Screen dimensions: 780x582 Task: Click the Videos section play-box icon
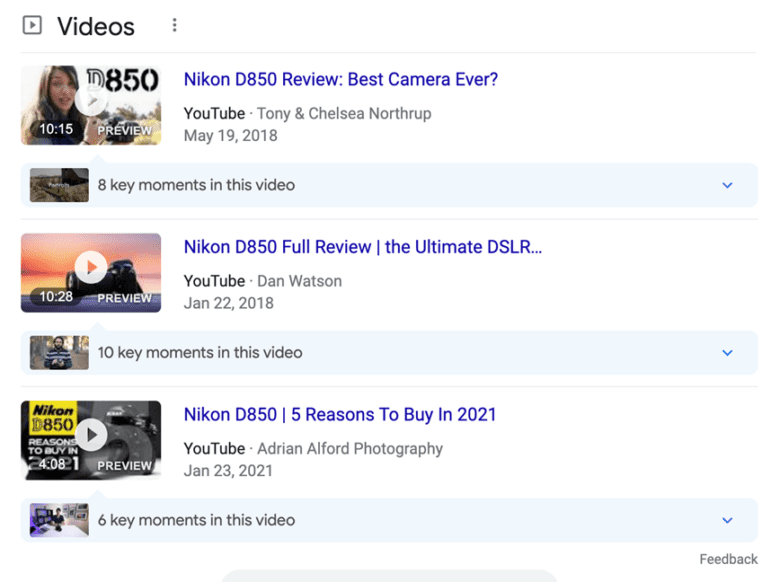(x=32, y=25)
